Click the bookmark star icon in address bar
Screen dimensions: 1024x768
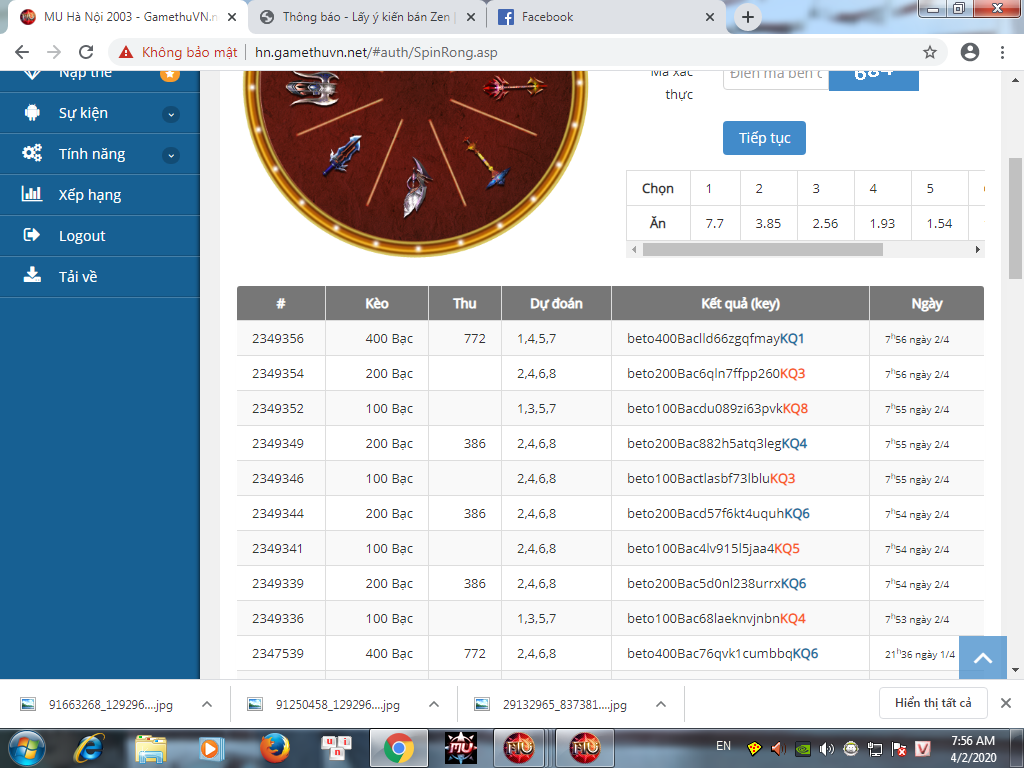coord(929,52)
